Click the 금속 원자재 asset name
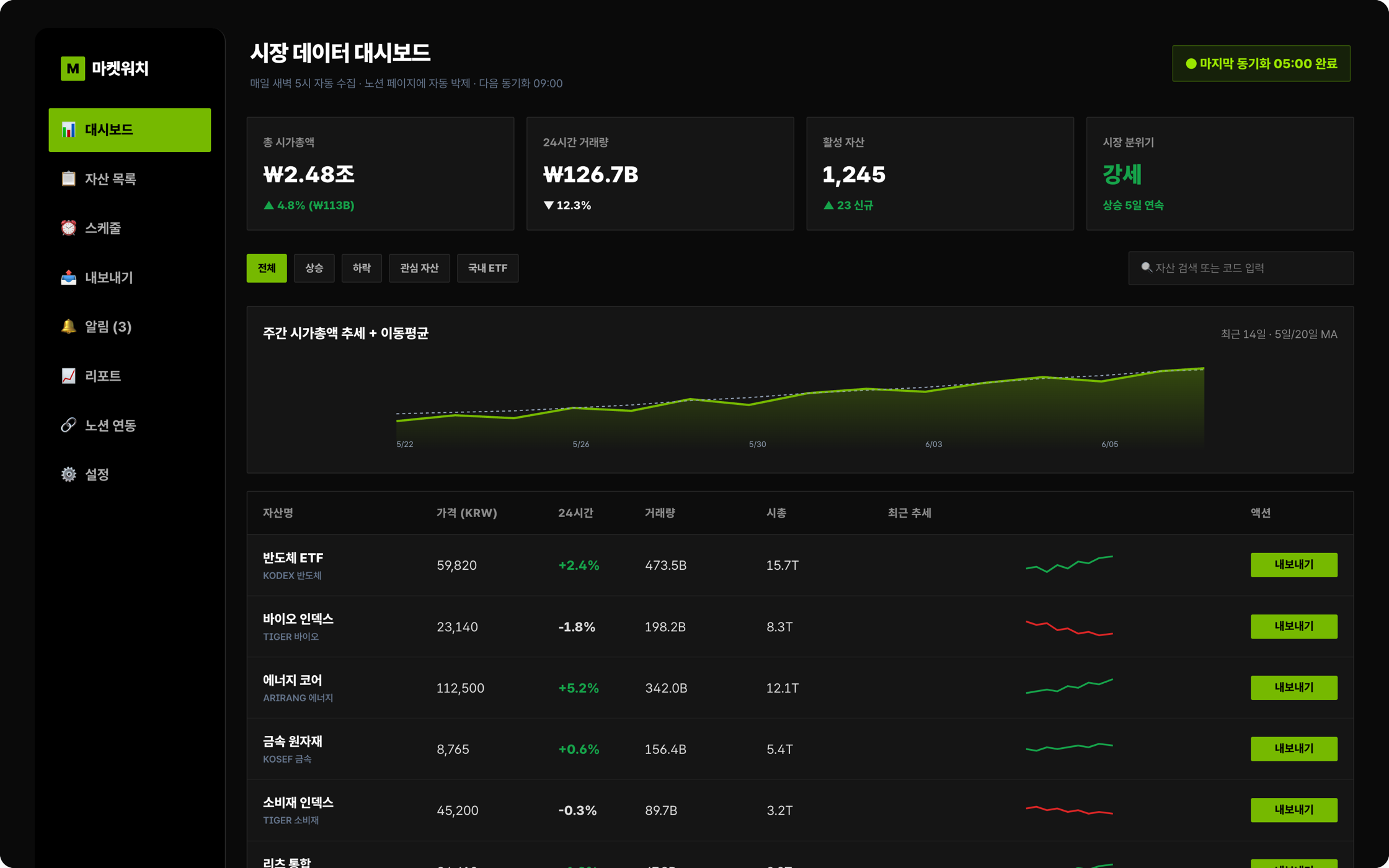The width and height of the screenshot is (1389, 868). [293, 742]
